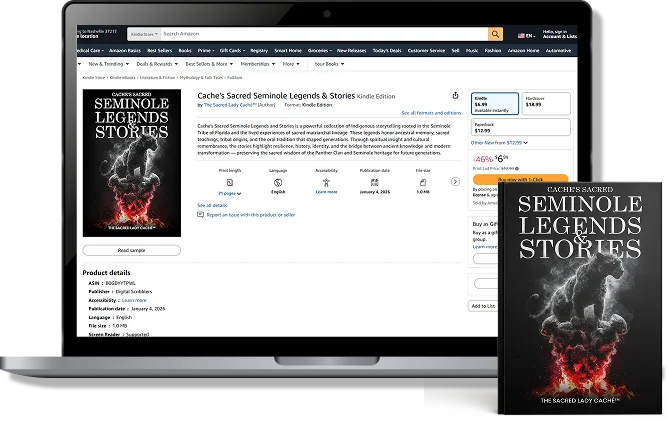
Task: Click the Language globe icon
Action: (x=278, y=183)
